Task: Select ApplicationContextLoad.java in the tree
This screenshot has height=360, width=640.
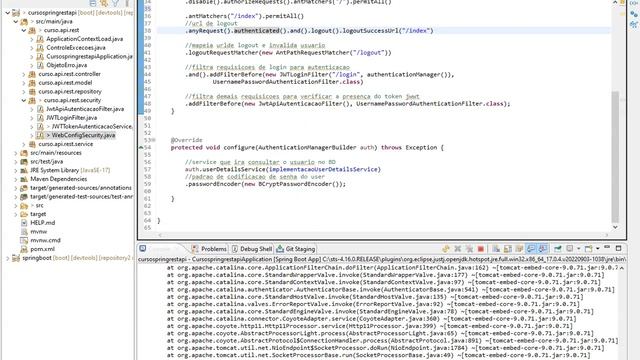Action: (84, 39)
